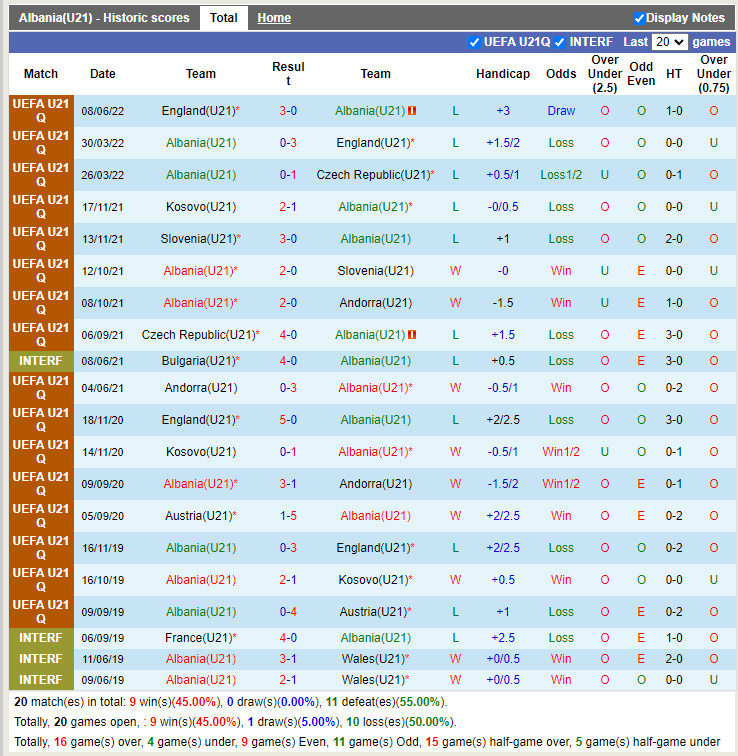Click the Handicap column header
738x756 pixels.
coord(503,74)
